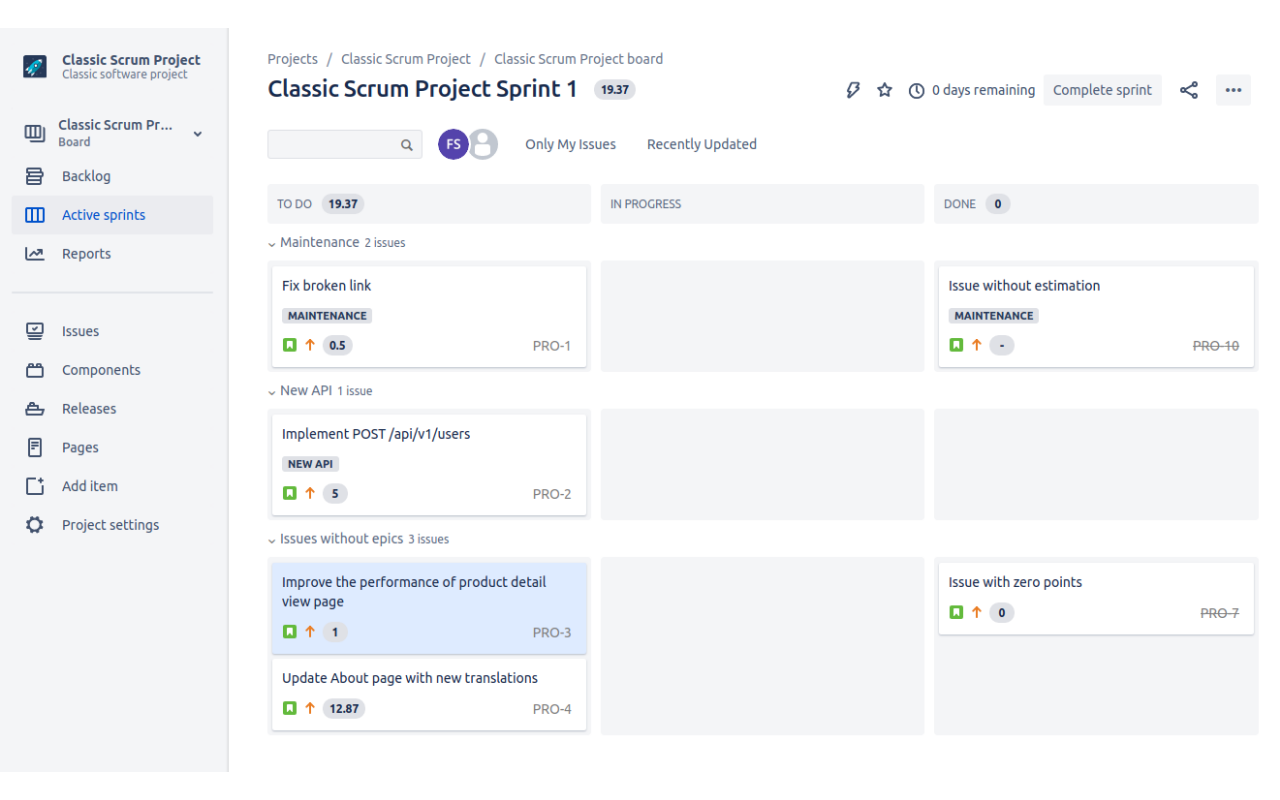
Task: Toggle the FS user avatar filter
Action: pyautogui.click(x=453, y=144)
